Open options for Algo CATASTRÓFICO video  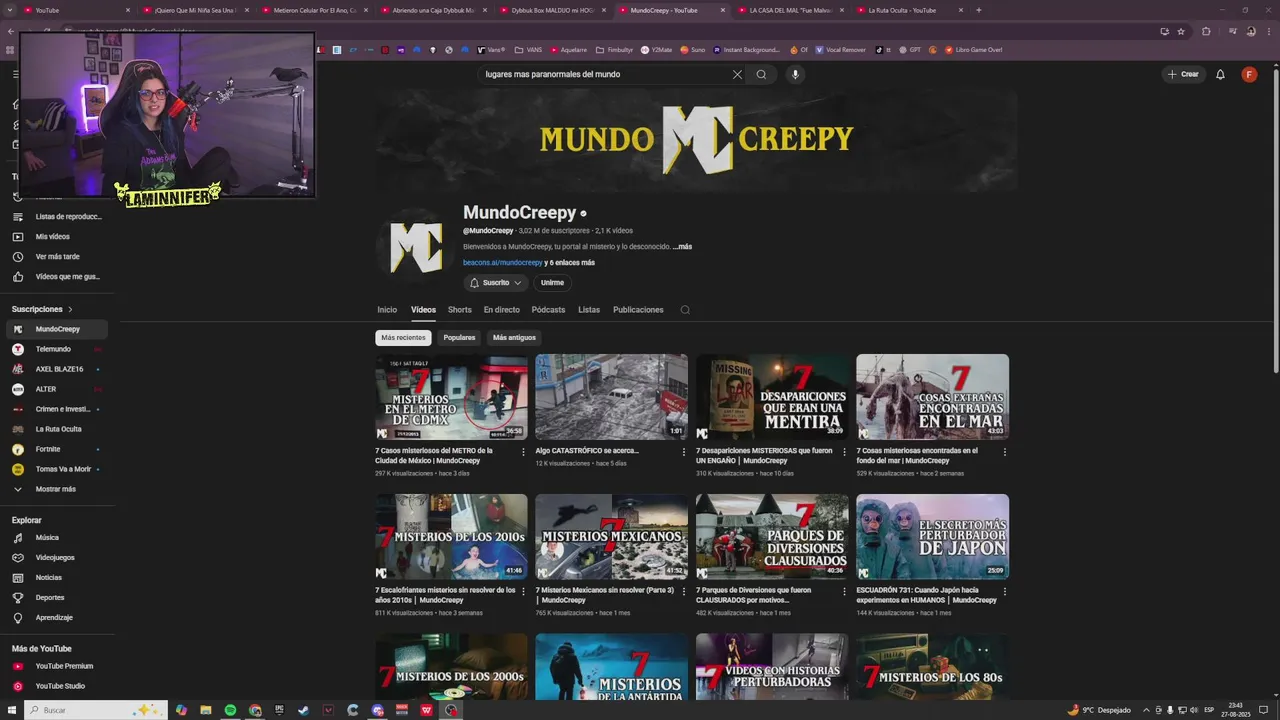click(683, 452)
